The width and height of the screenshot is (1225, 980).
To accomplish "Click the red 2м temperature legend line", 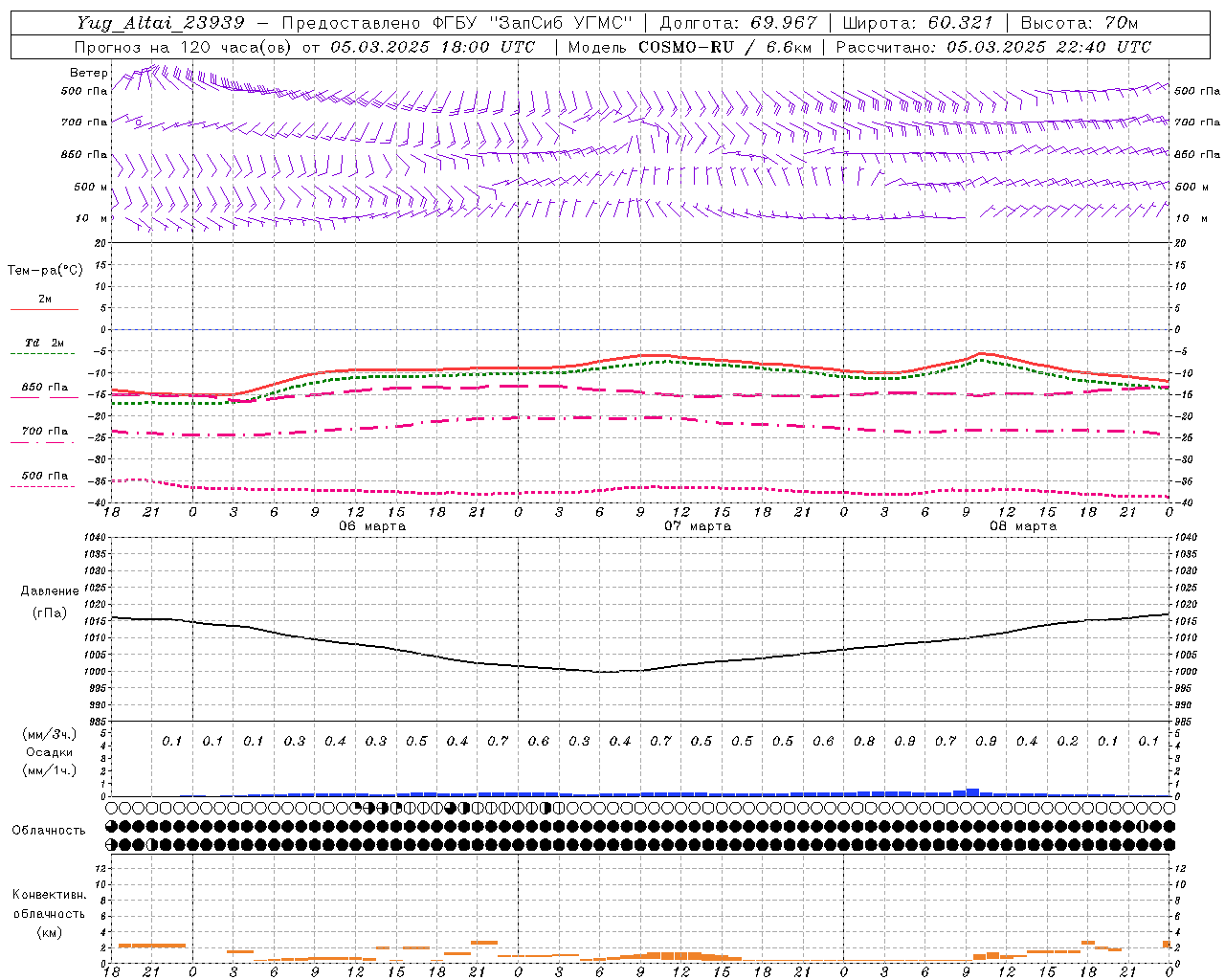I will point(44,310).
